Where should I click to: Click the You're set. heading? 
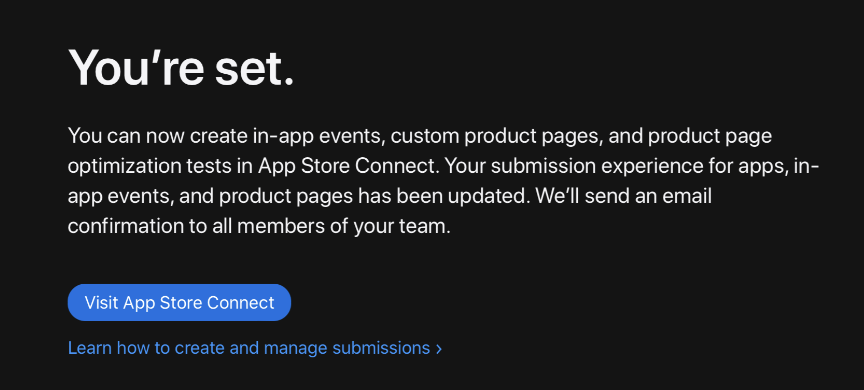181,67
